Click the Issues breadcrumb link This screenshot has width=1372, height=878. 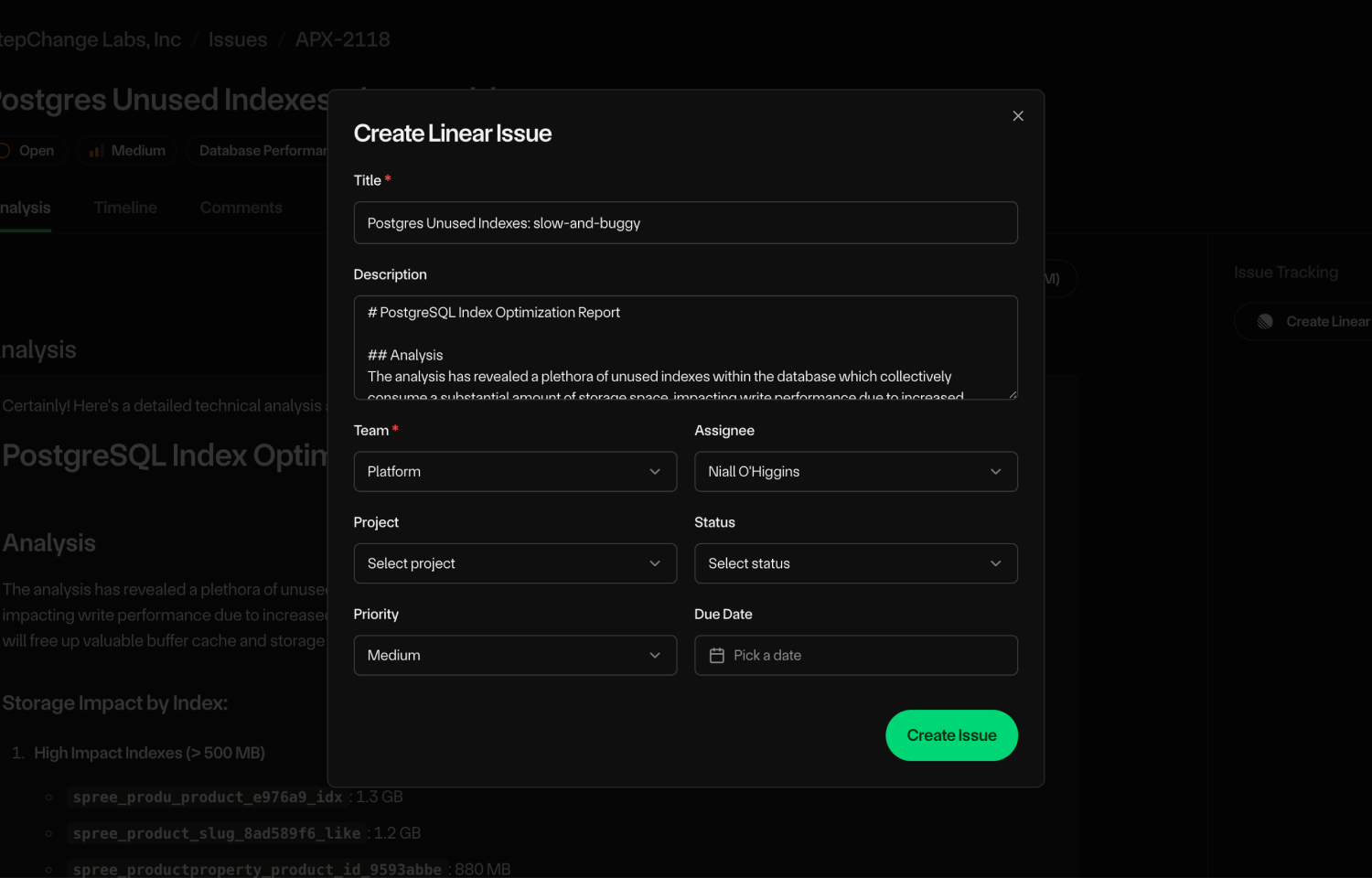point(238,39)
